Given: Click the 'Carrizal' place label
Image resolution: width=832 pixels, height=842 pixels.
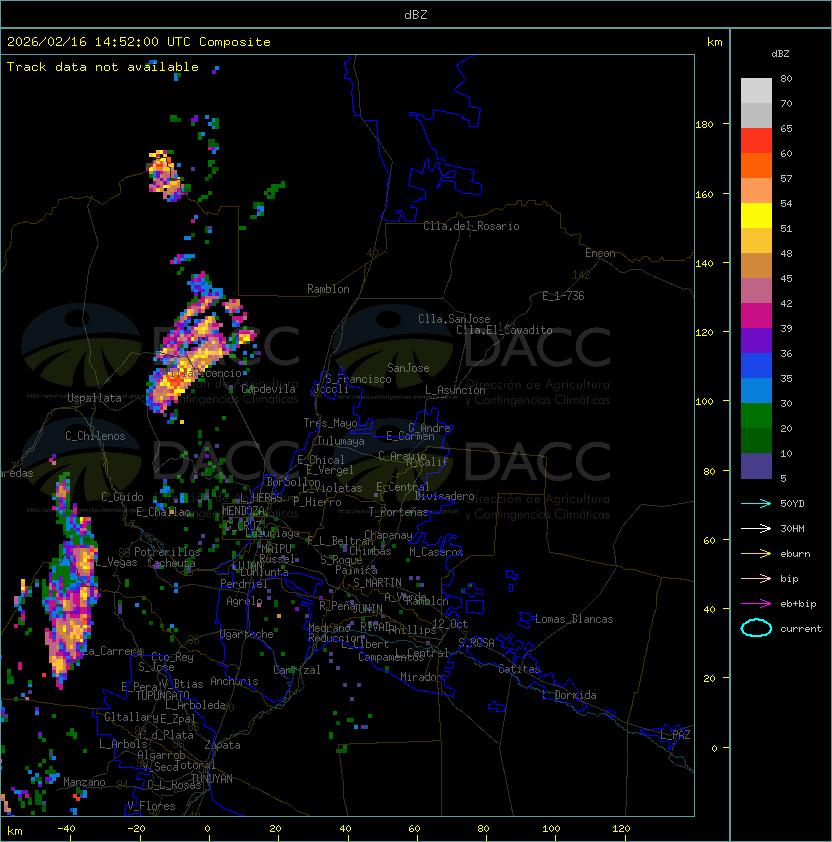Looking at the screenshot, I should [x=297, y=670].
